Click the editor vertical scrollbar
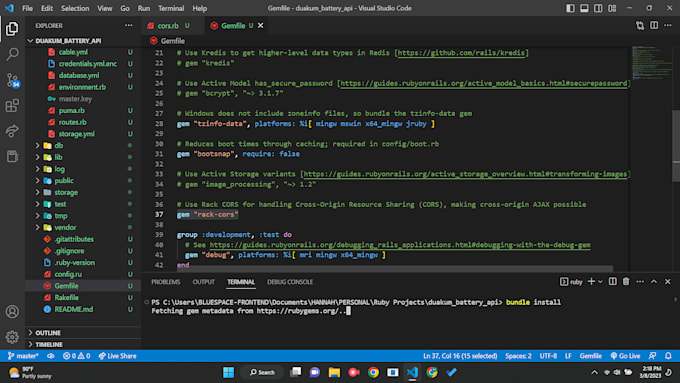 point(676,145)
